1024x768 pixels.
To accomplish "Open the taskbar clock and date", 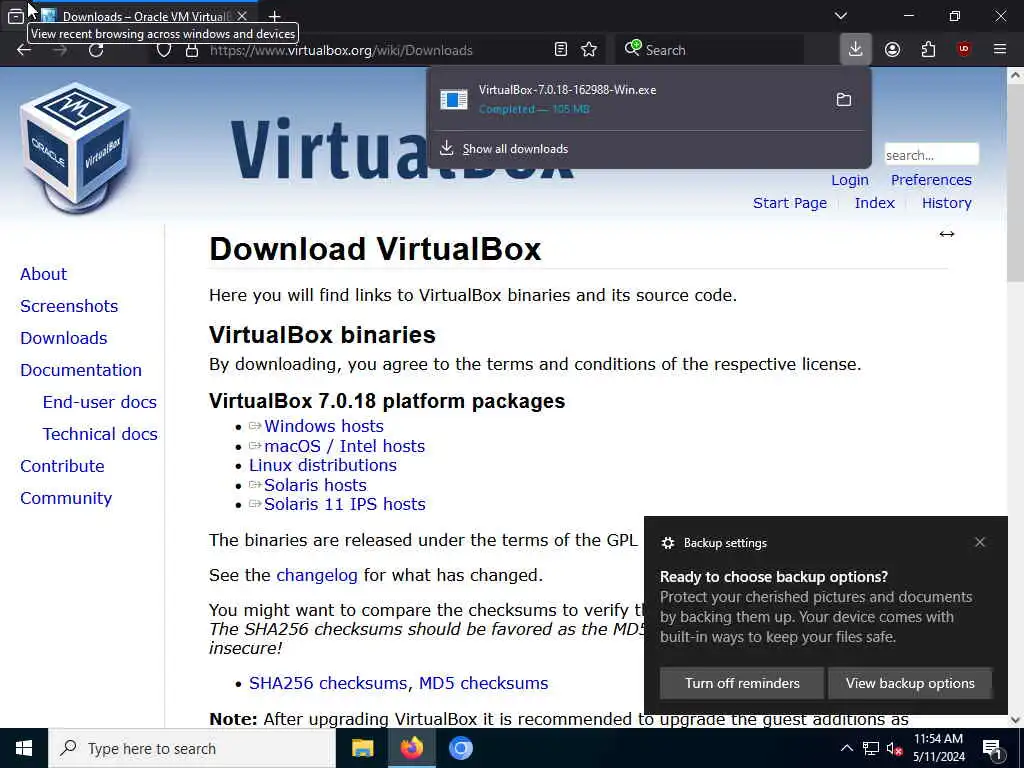I will (x=938, y=748).
